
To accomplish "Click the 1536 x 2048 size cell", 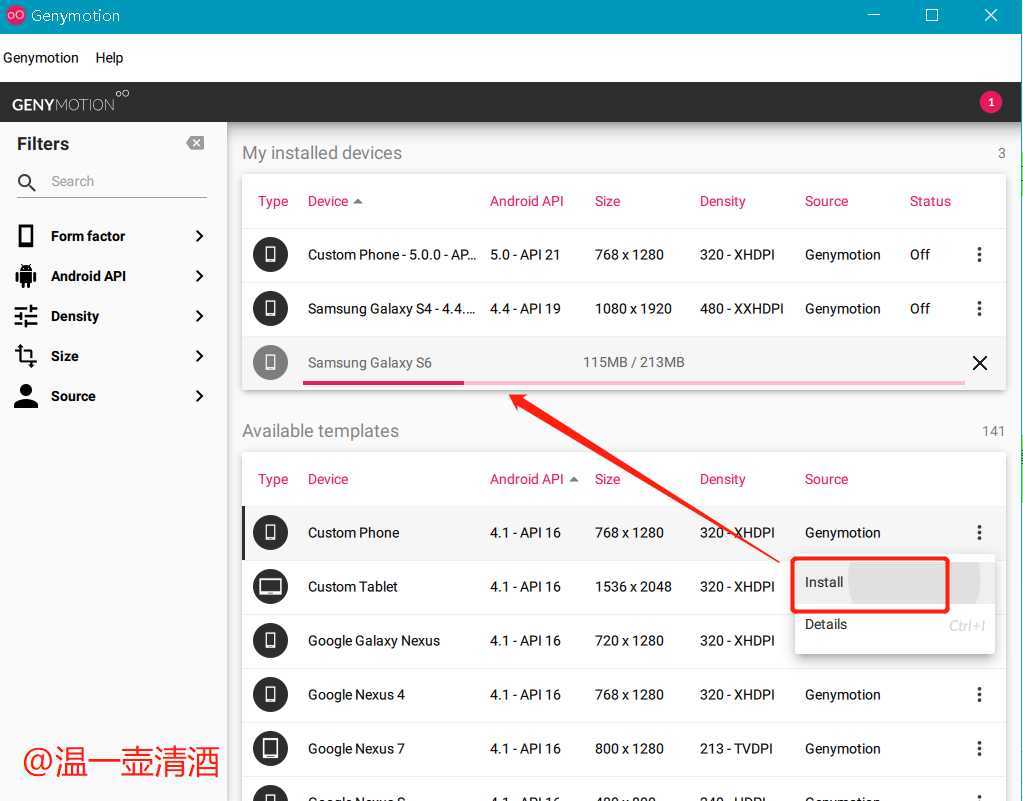I will (x=633, y=587).
